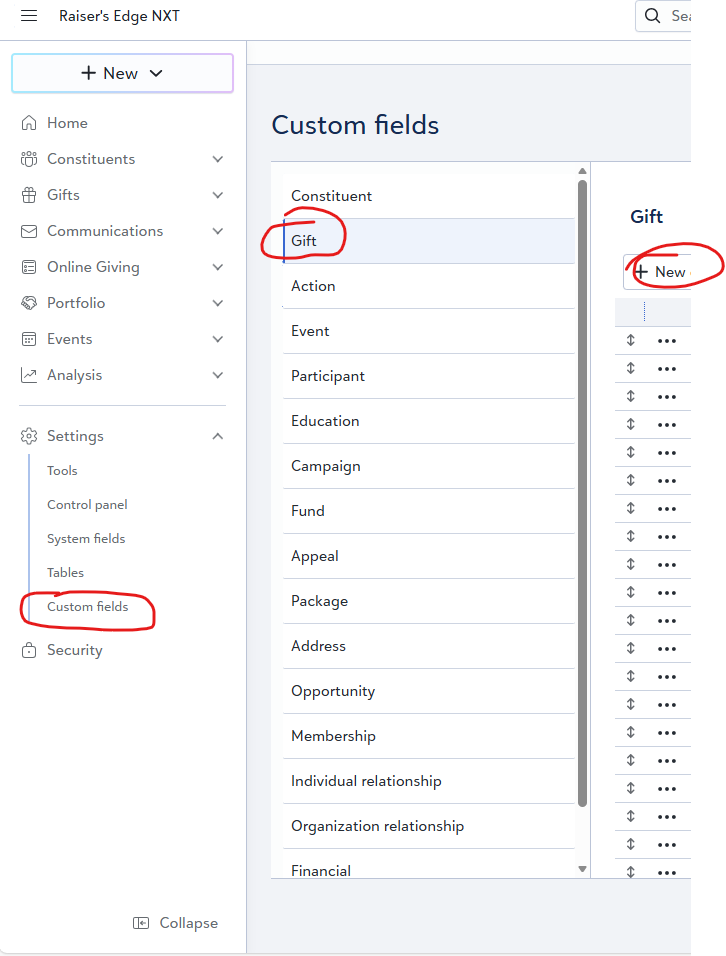This screenshot has width=726, height=956.
Task: Select the Event custom field category
Action: click(x=429, y=331)
